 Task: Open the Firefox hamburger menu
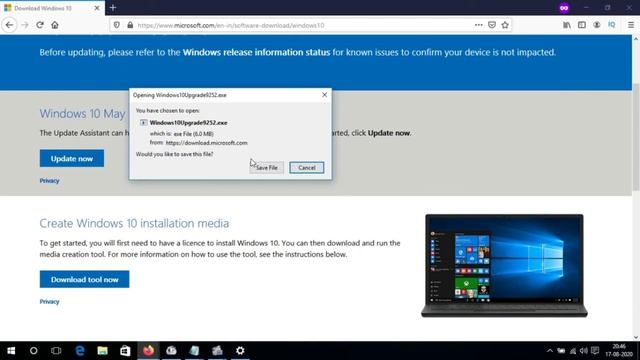click(x=631, y=25)
